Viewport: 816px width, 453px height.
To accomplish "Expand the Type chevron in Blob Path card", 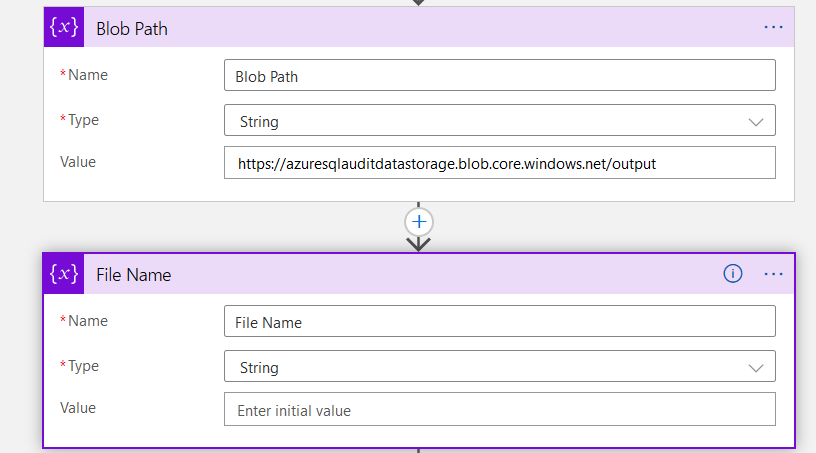I will [x=755, y=121].
